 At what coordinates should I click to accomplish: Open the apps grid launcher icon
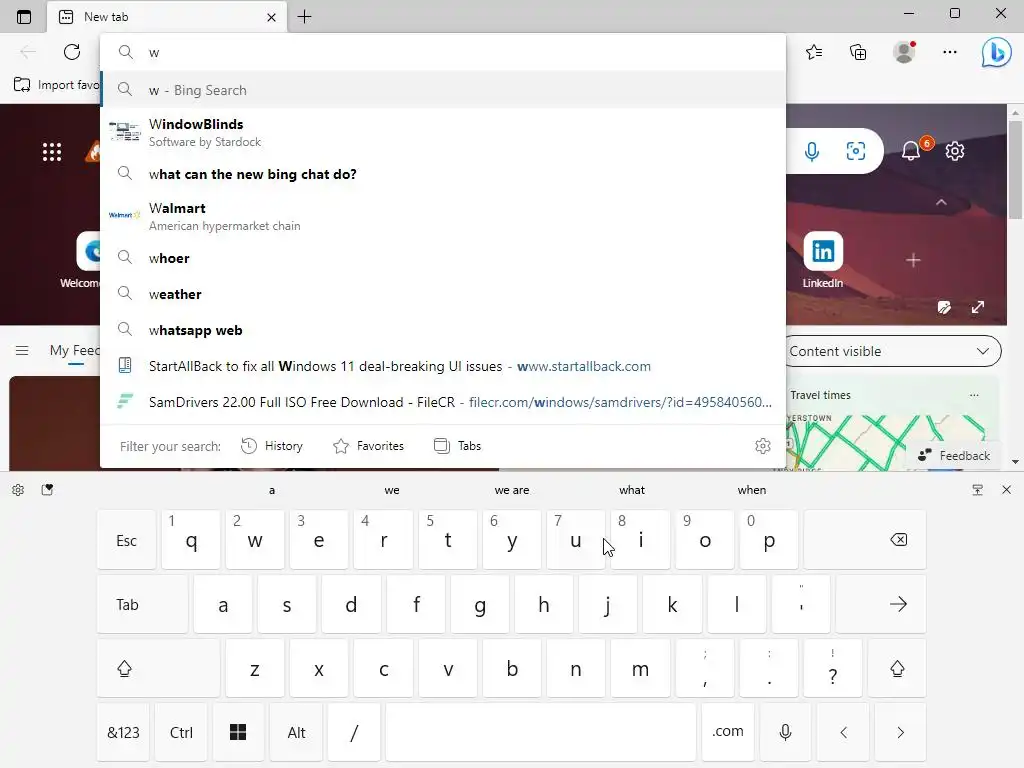coord(52,152)
